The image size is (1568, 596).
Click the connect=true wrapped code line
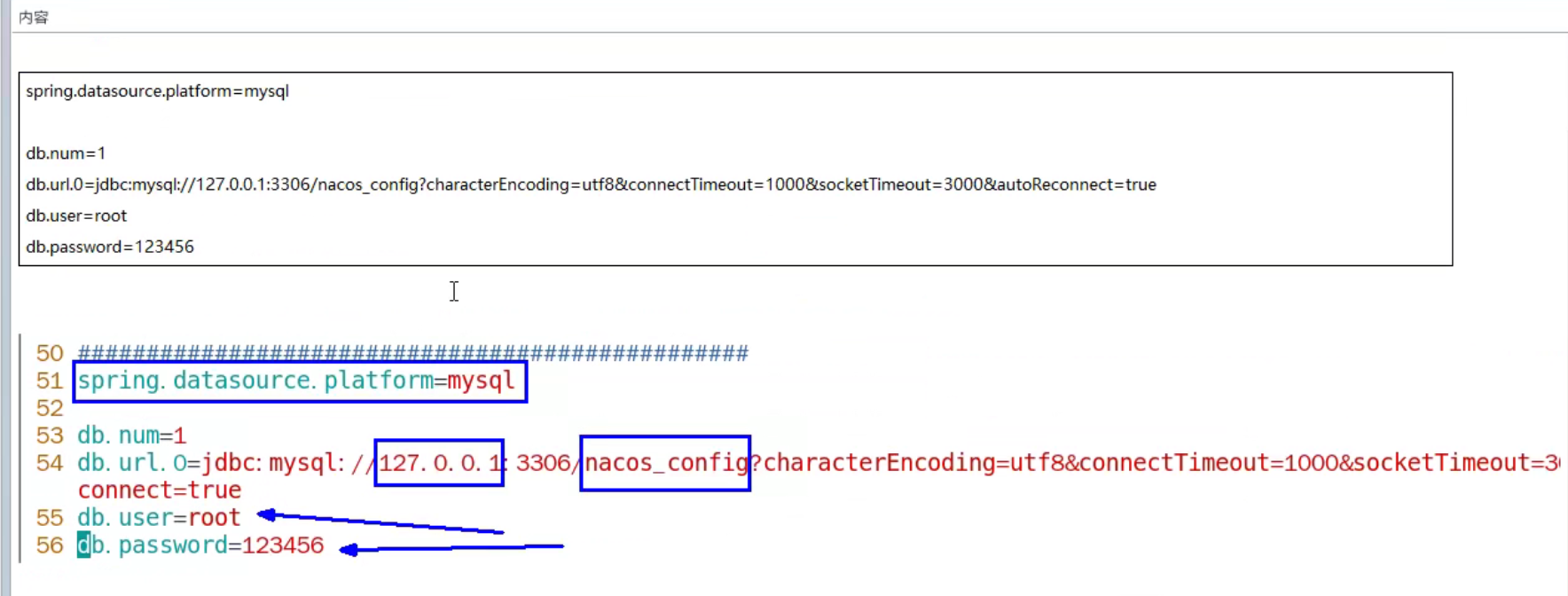tap(160, 490)
